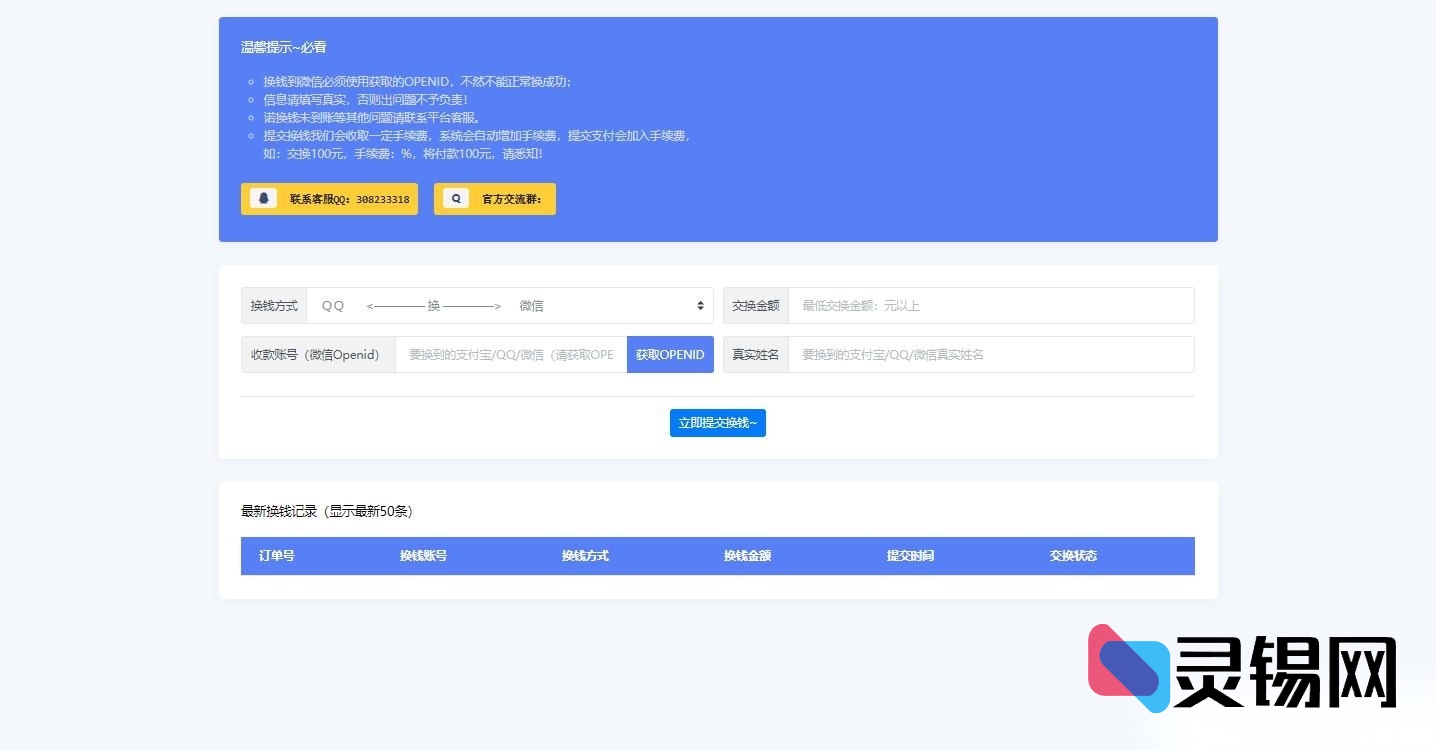Click the 联系客服QQ number text

[x=349, y=199]
